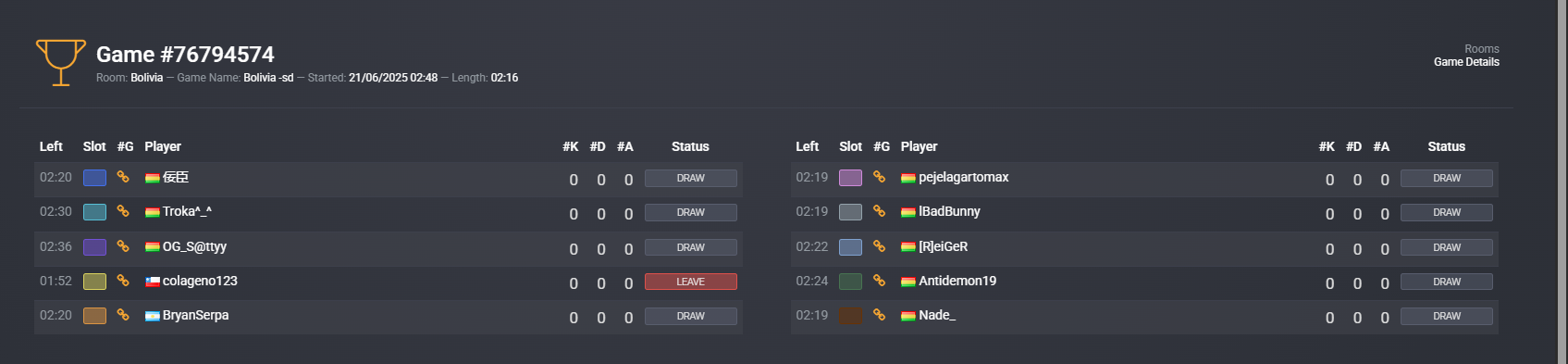Click the DRAW status for OG_S@ttyy

pos(691,247)
